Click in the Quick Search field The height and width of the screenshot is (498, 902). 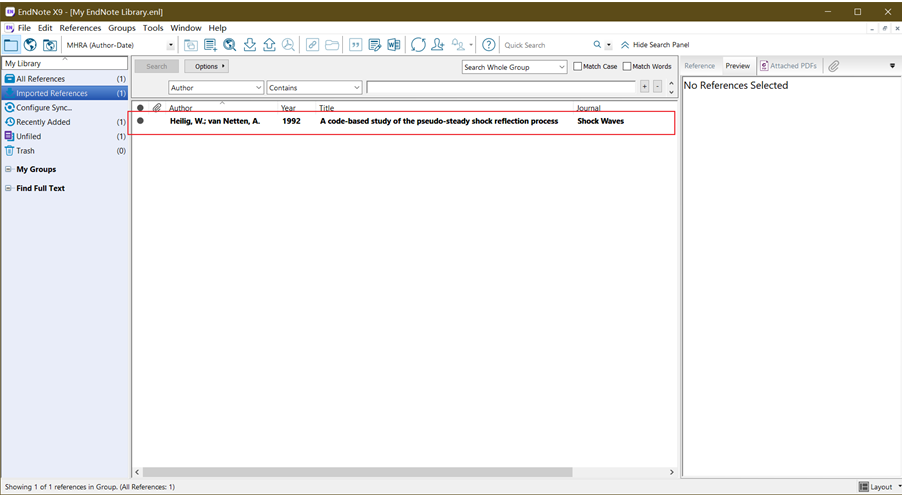click(x=546, y=45)
